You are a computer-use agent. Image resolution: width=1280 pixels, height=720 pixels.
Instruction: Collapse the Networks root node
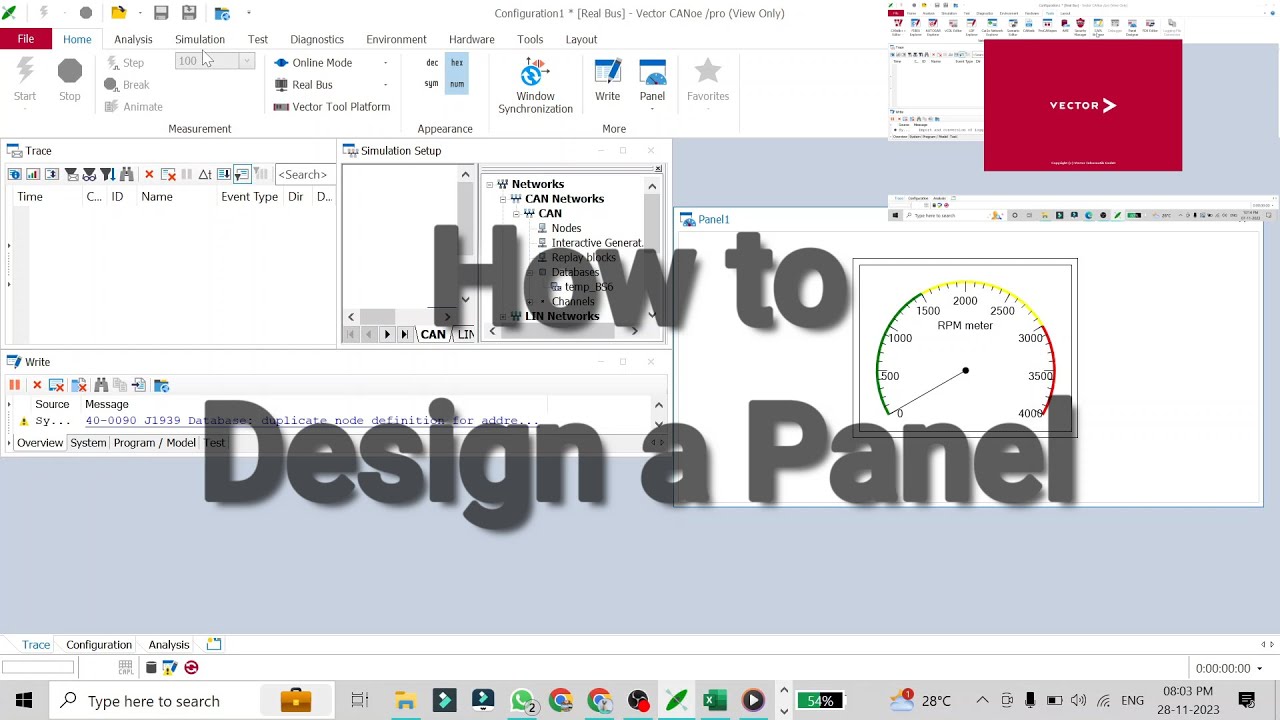490,185
